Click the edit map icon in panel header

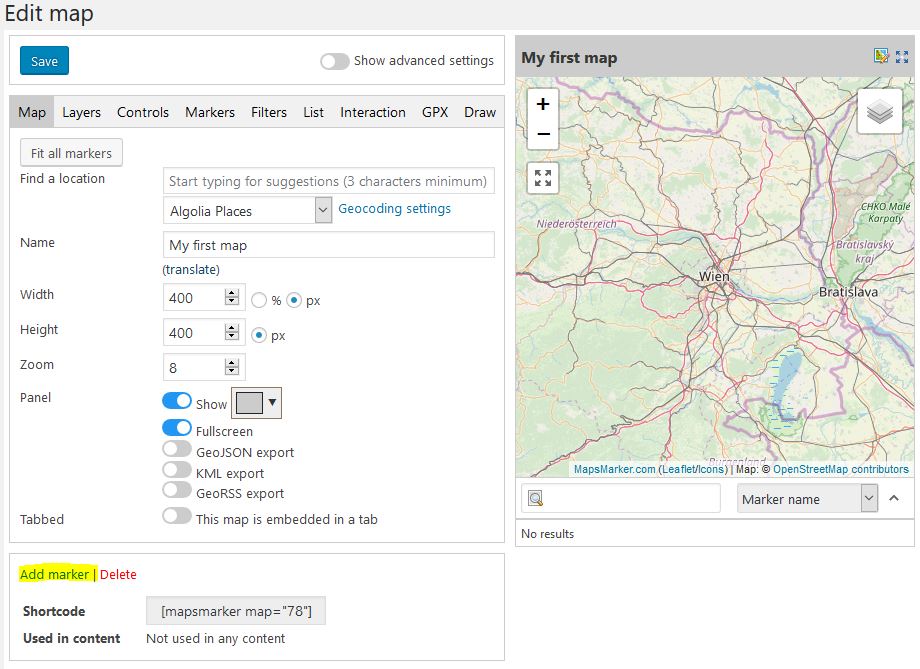[881, 56]
